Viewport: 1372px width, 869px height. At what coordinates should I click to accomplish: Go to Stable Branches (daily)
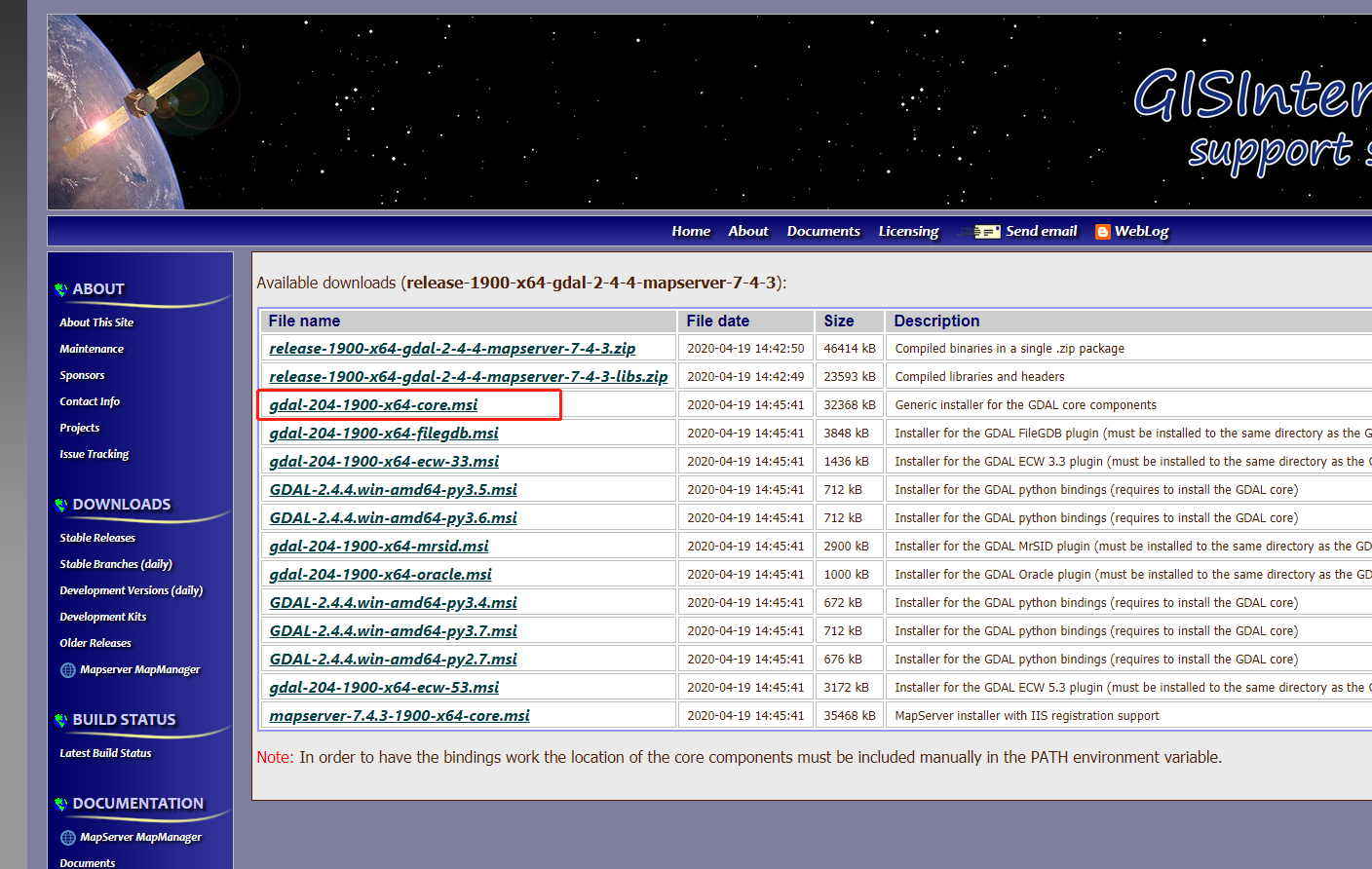click(x=116, y=564)
